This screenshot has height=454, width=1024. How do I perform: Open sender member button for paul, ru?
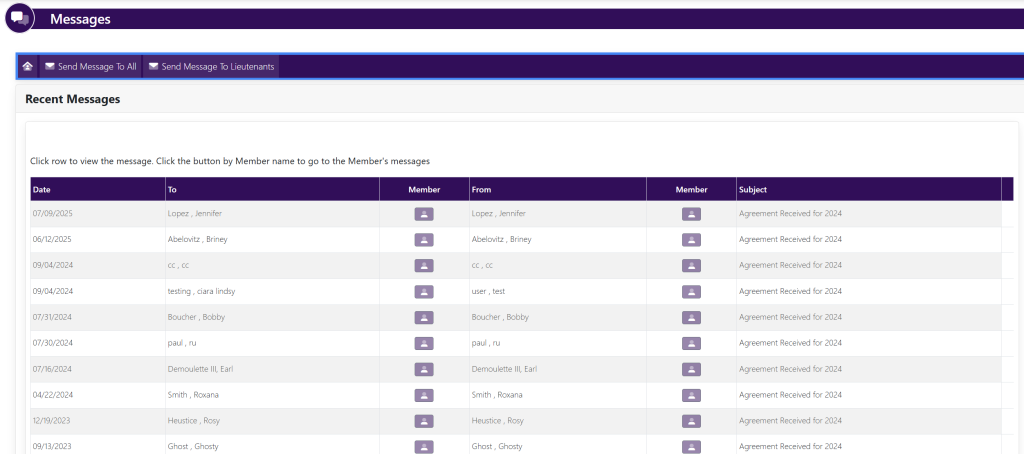click(x=691, y=343)
